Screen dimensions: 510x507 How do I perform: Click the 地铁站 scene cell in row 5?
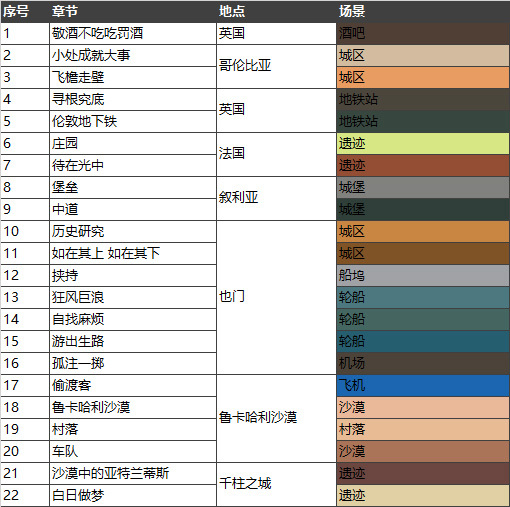[x=423, y=121]
